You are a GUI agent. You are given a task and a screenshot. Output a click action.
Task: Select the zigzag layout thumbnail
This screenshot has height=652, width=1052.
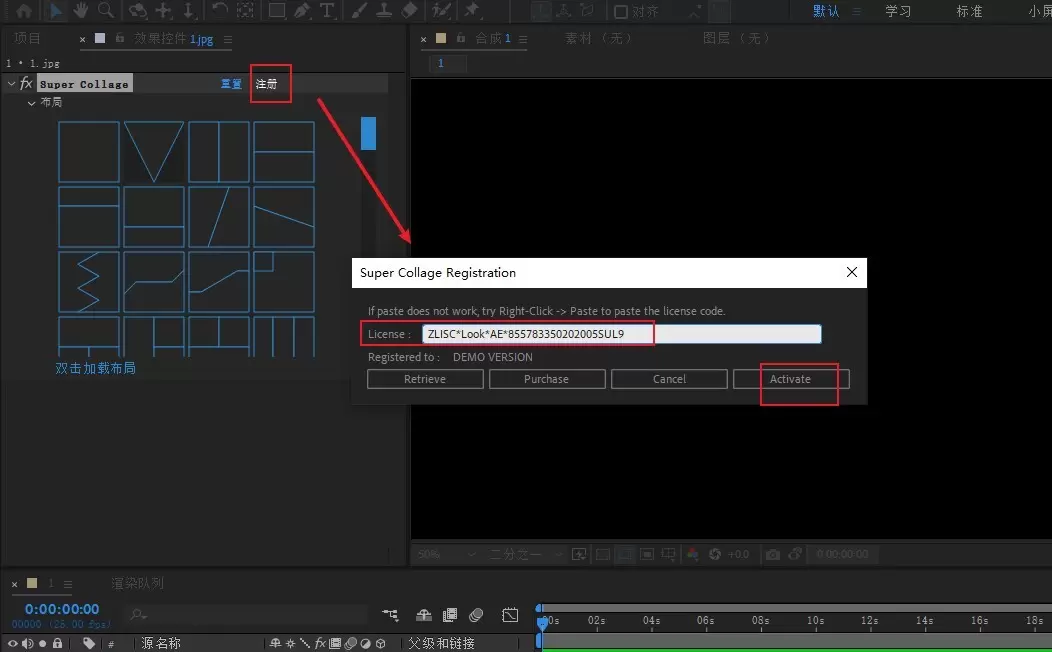pos(89,282)
